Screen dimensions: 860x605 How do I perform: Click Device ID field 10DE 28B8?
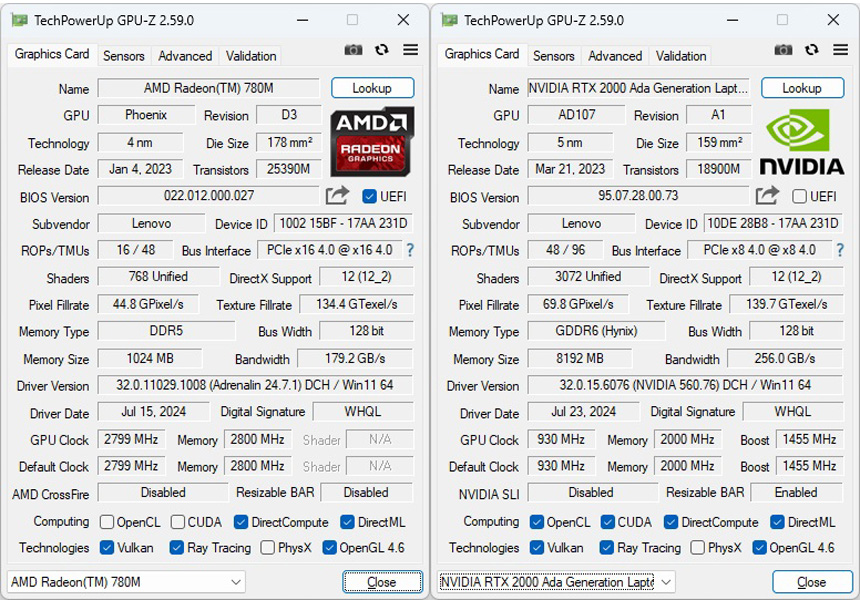click(773, 223)
